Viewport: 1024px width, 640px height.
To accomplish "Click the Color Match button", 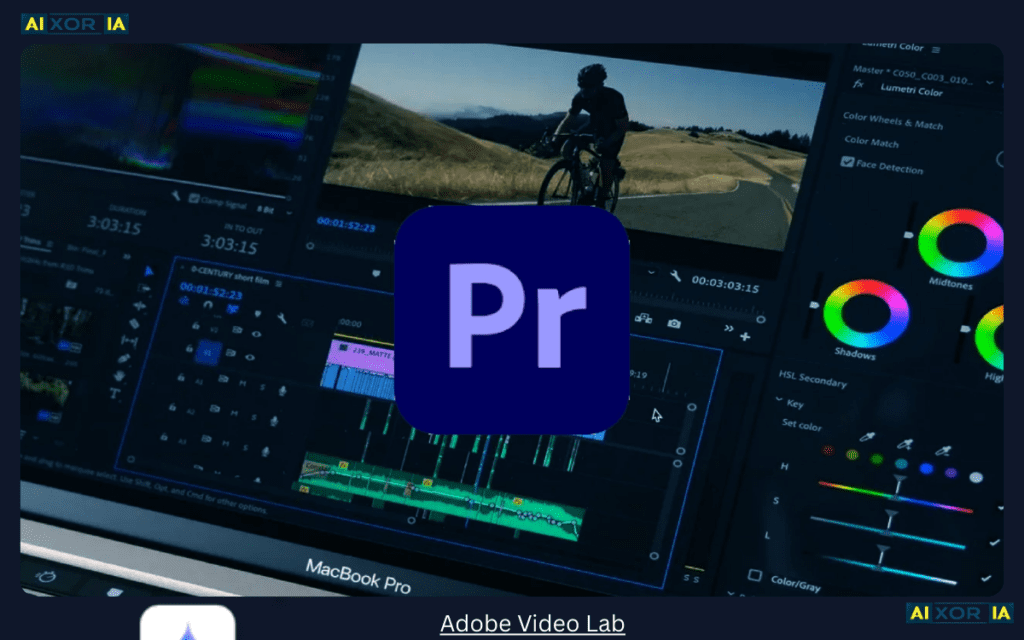I will point(871,140).
